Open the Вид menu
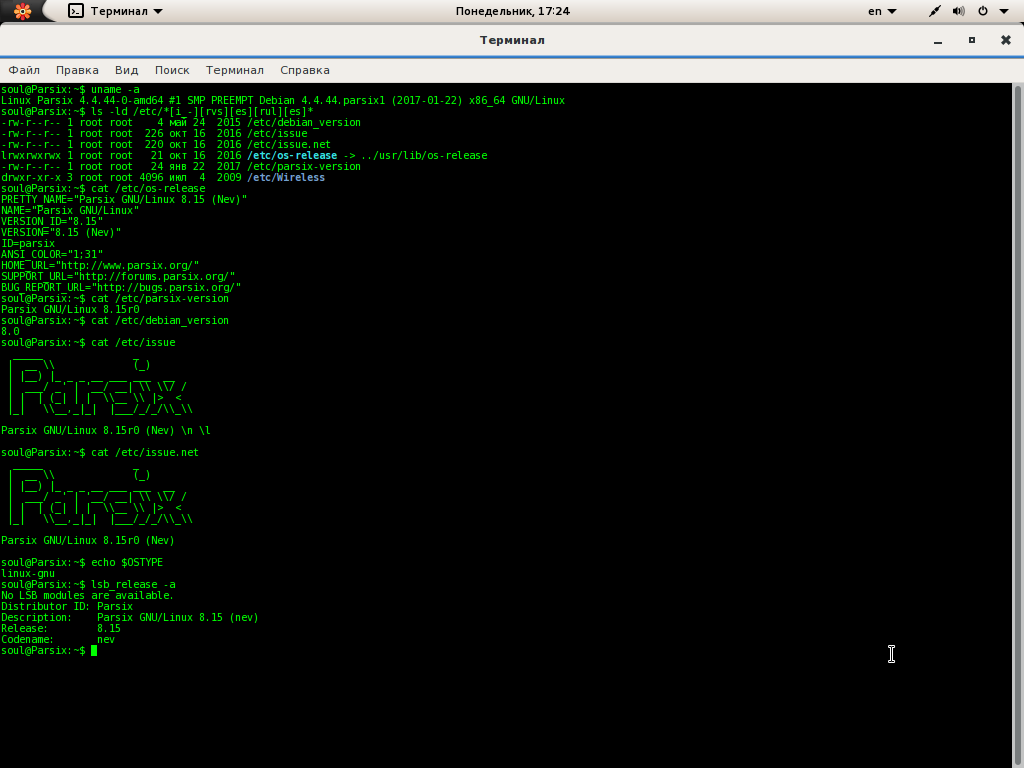 (127, 70)
